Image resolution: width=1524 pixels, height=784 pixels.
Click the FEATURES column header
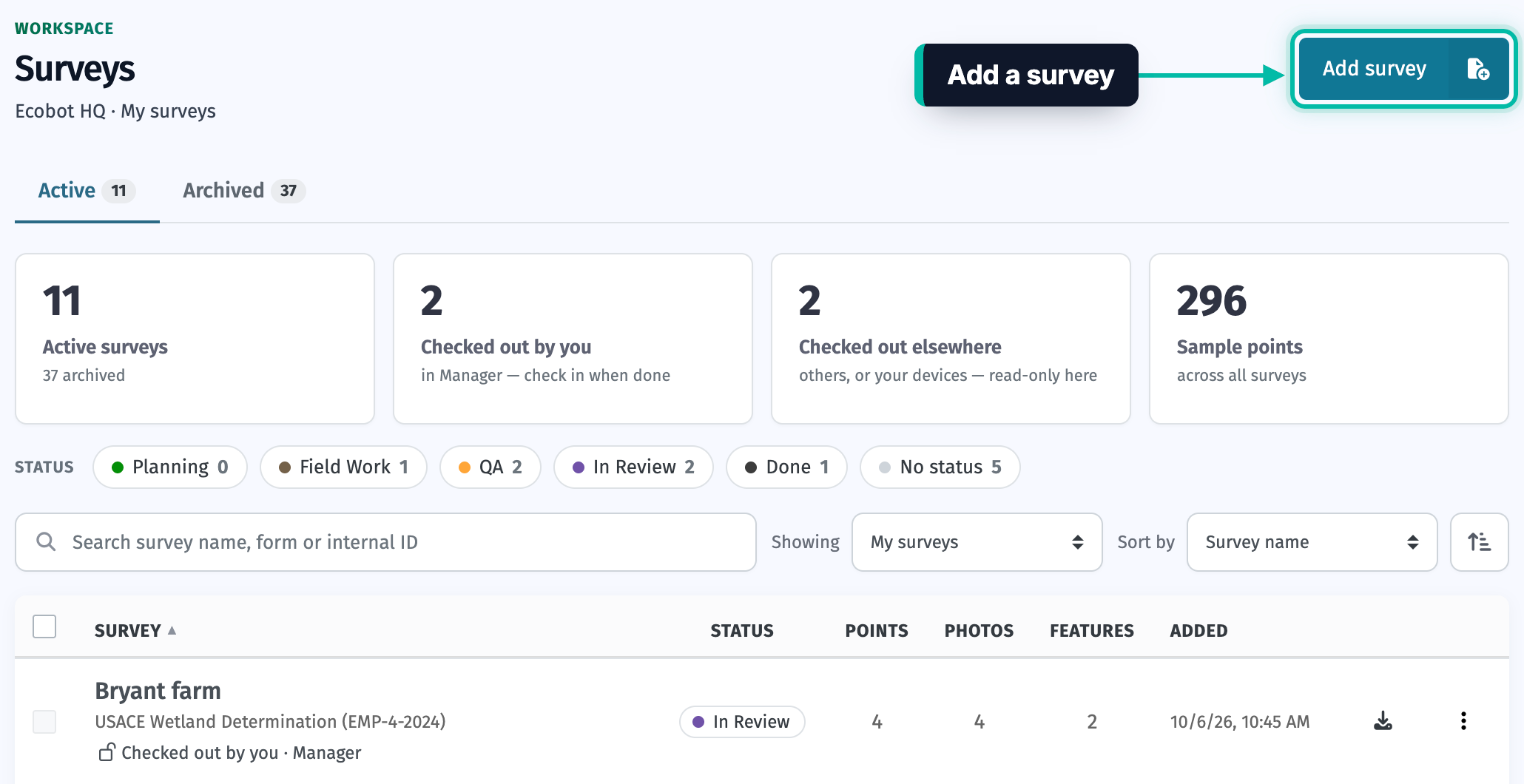[x=1092, y=631]
